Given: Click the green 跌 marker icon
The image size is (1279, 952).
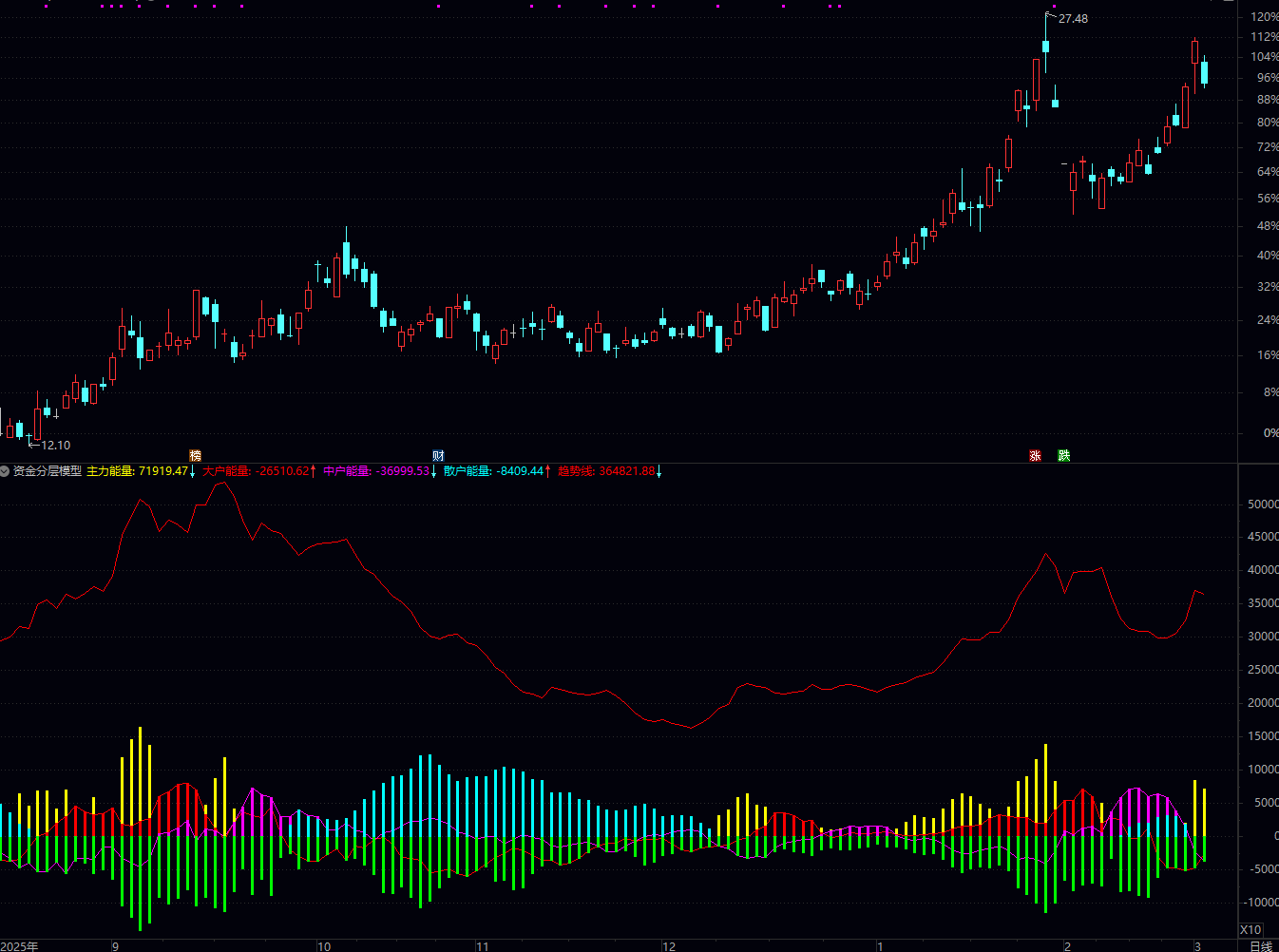Looking at the screenshot, I should pyautogui.click(x=1064, y=456).
